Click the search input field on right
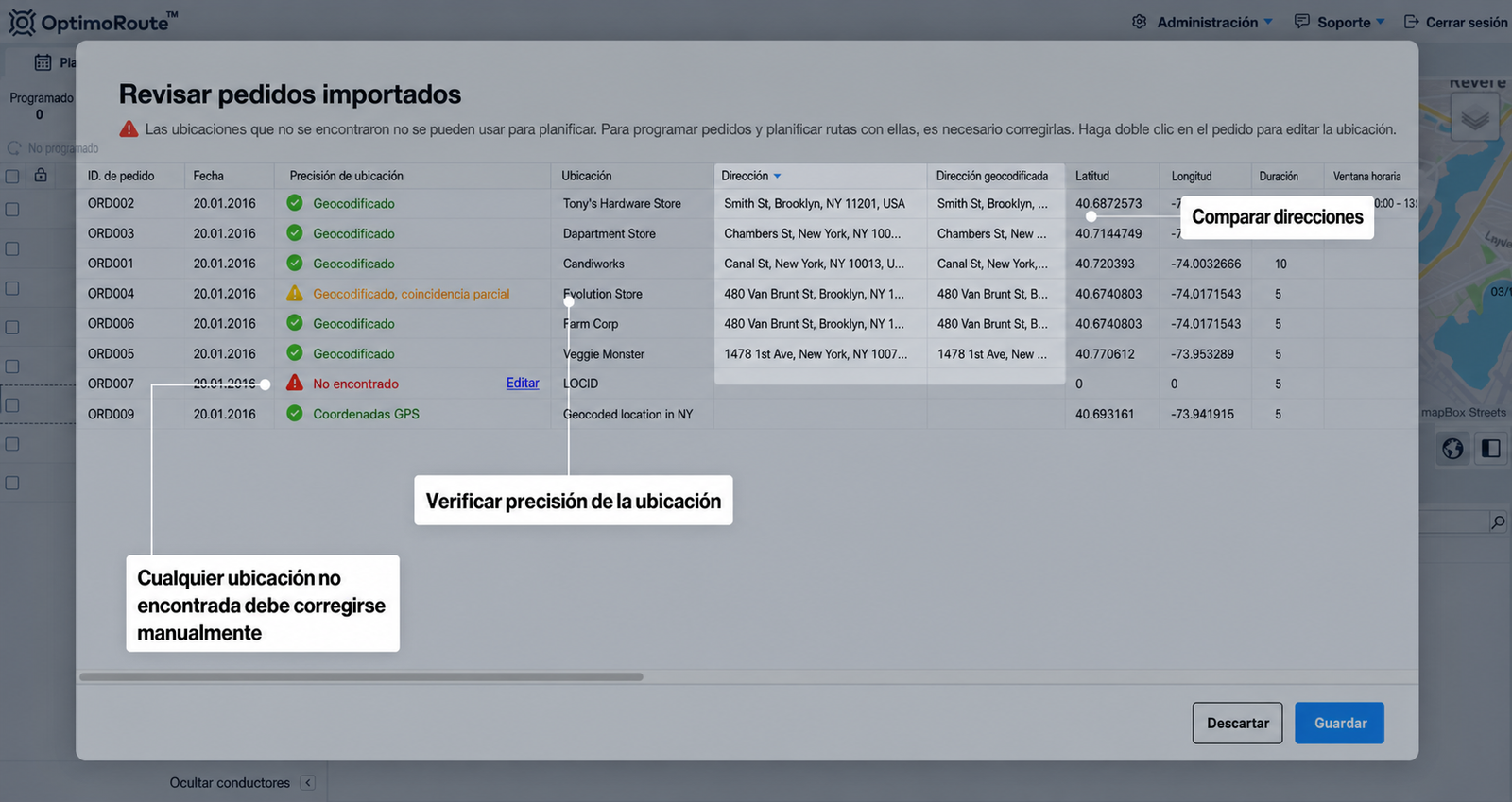The width and height of the screenshot is (1512, 802). [1453, 521]
